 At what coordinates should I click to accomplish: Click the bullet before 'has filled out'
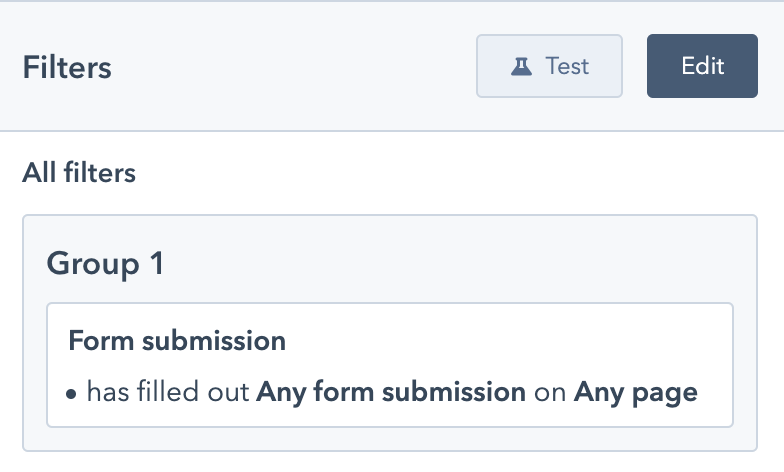(x=71, y=394)
